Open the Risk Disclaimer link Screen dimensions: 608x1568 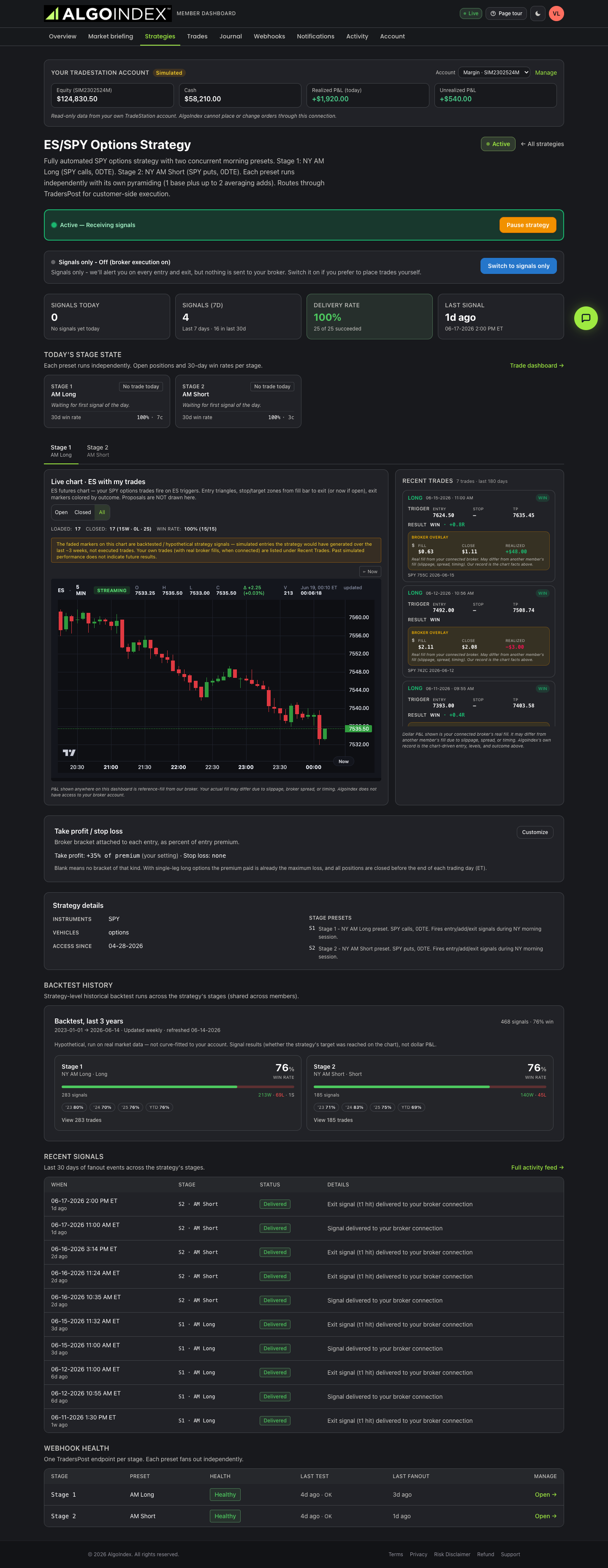pyautogui.click(x=452, y=1554)
